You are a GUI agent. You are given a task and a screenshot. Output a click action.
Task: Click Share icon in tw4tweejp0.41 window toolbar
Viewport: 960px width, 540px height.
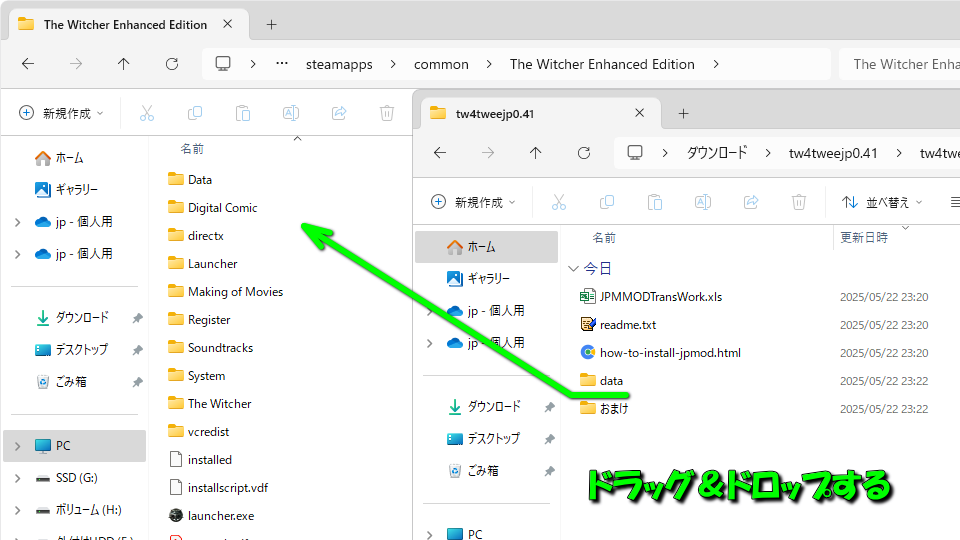751,202
